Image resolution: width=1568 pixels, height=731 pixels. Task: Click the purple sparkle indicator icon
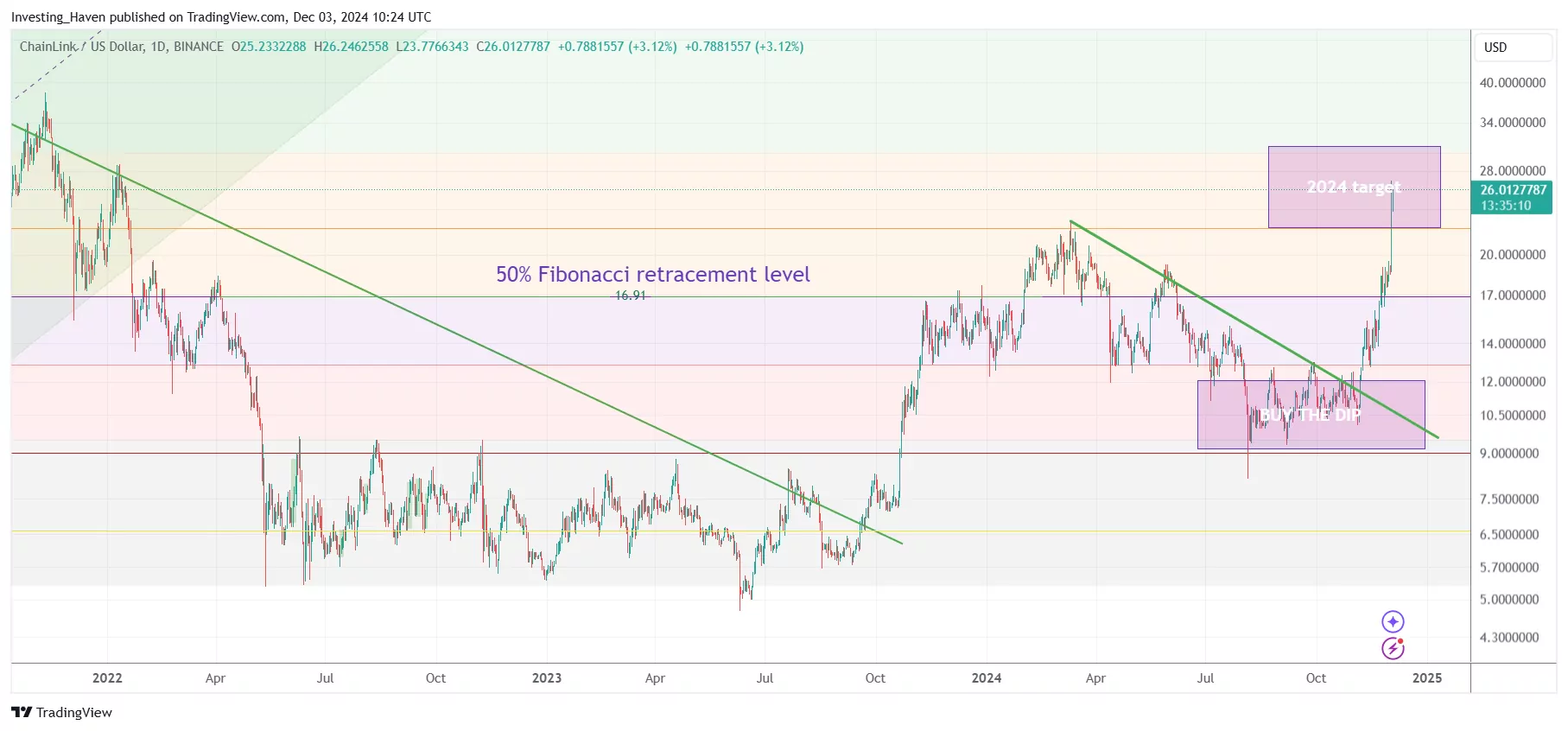(1393, 621)
